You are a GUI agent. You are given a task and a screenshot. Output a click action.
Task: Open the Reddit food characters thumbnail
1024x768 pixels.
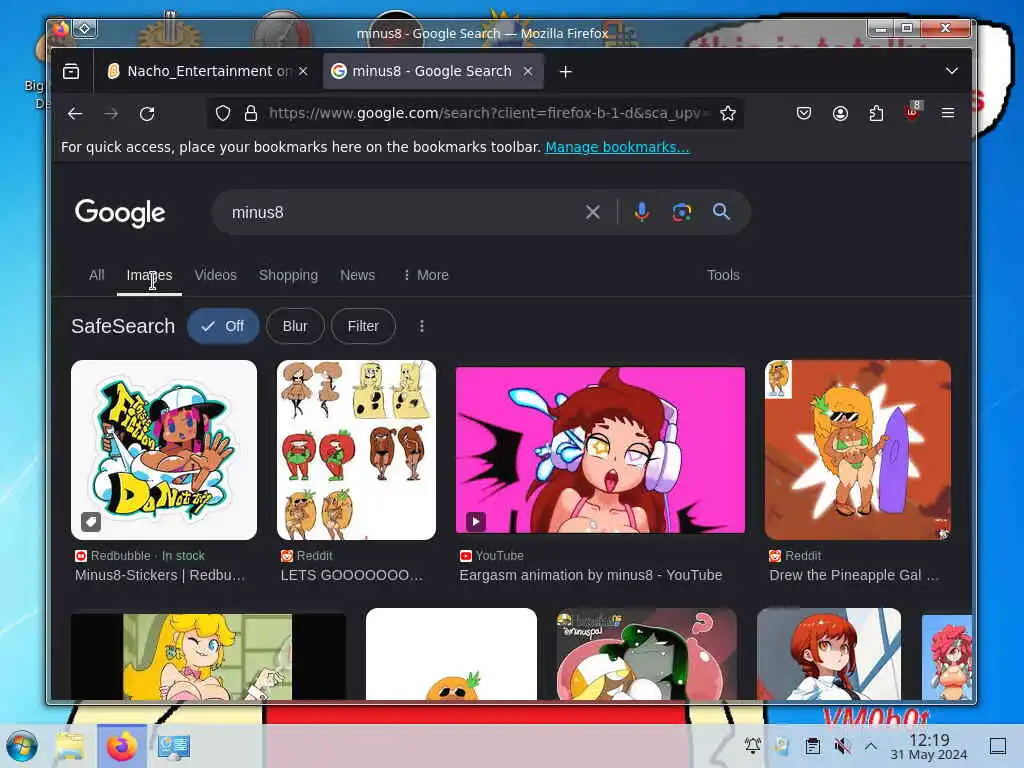click(357, 450)
